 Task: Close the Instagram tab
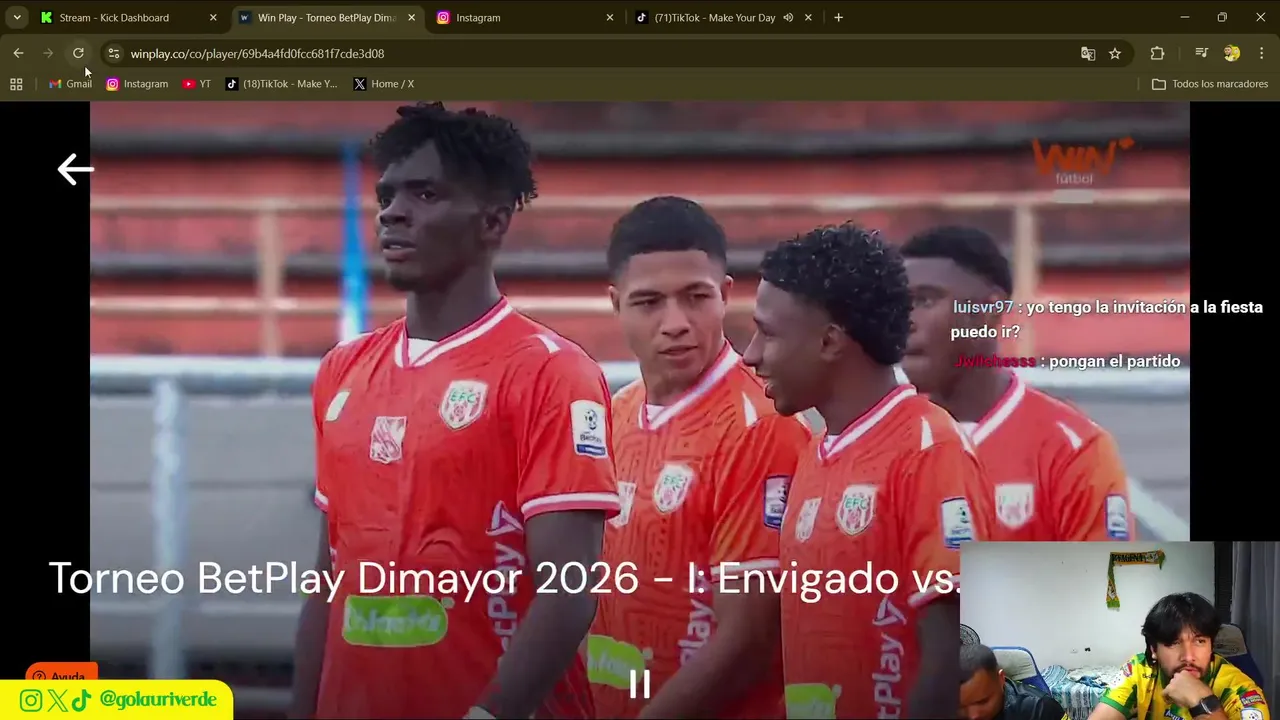click(x=610, y=17)
